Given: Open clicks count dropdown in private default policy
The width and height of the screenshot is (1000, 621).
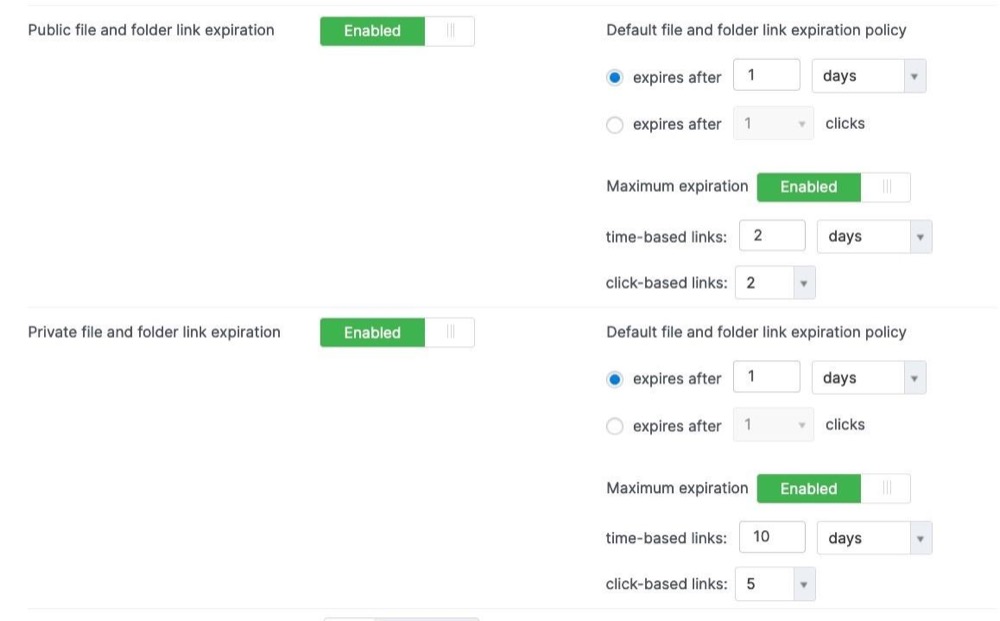Looking at the screenshot, I should [x=773, y=425].
